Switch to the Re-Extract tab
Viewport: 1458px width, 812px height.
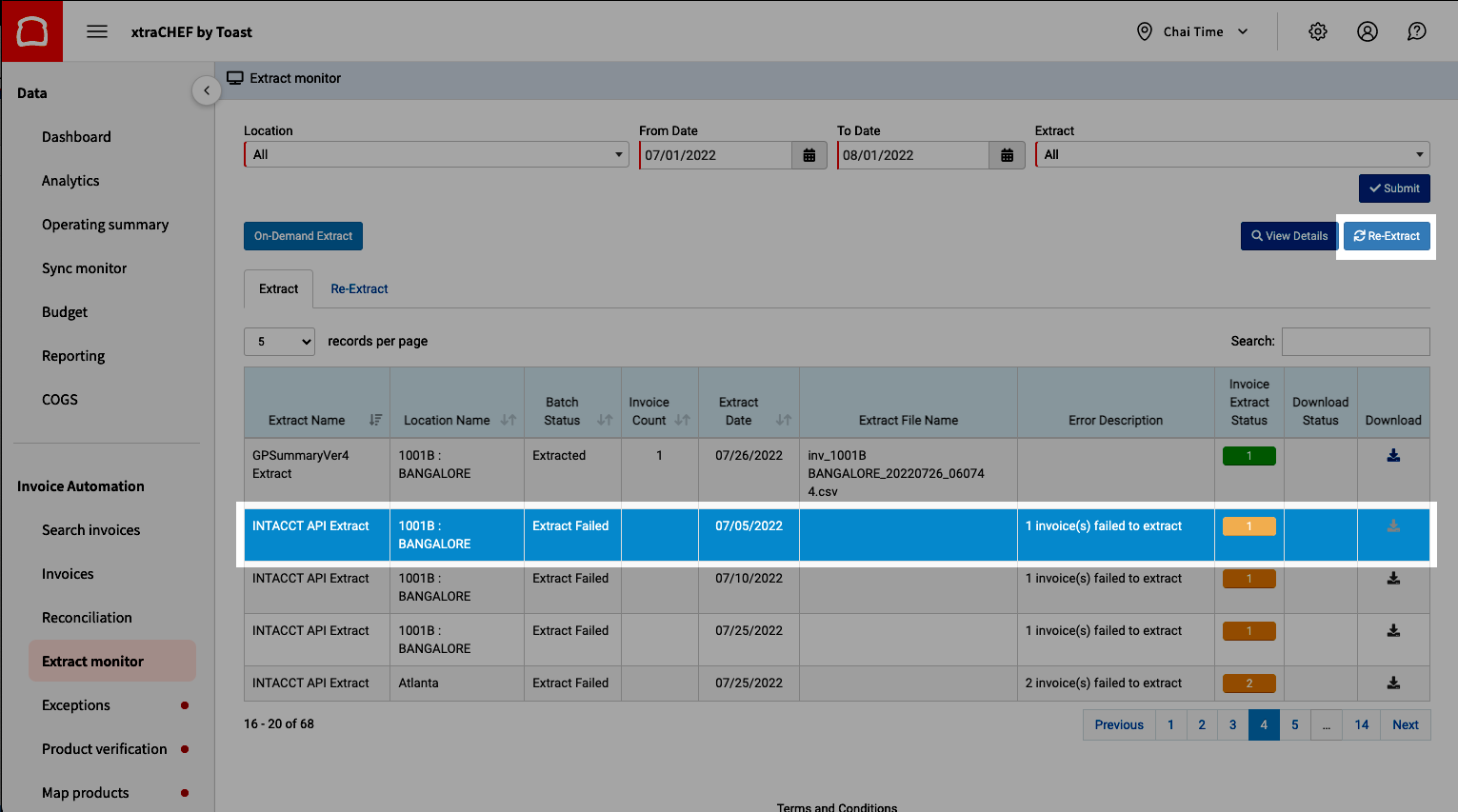pyautogui.click(x=359, y=289)
